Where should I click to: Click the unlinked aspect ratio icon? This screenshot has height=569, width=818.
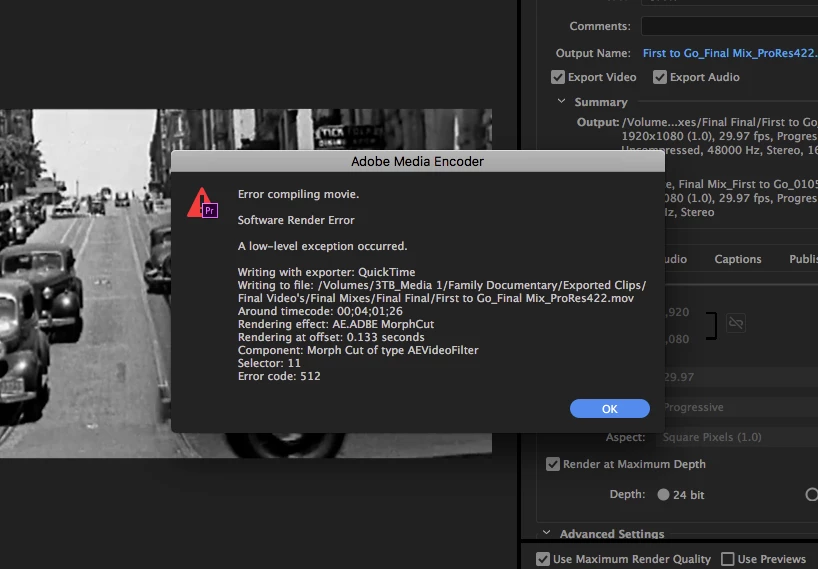coord(736,323)
